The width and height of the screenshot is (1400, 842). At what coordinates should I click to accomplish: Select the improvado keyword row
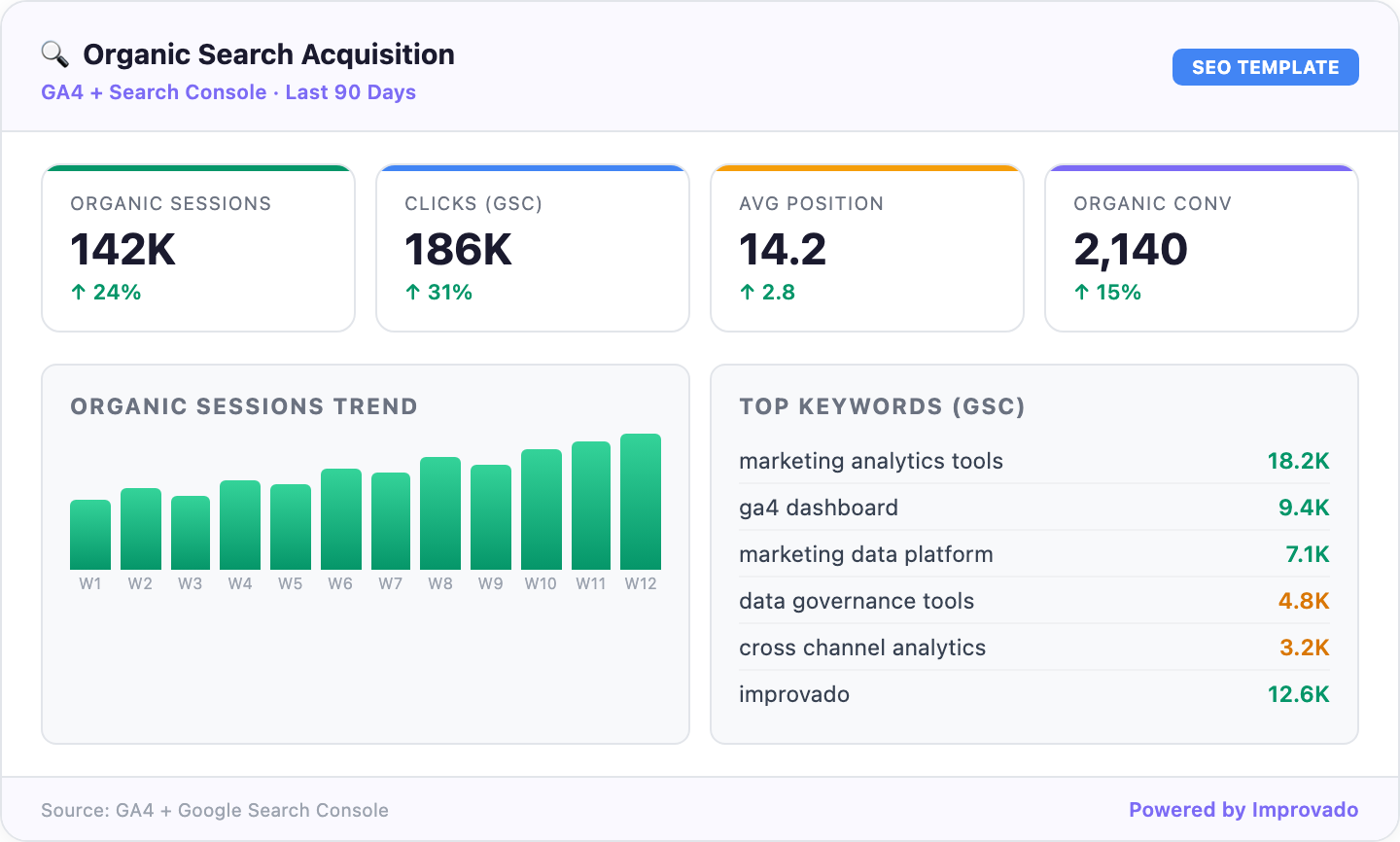(794, 694)
